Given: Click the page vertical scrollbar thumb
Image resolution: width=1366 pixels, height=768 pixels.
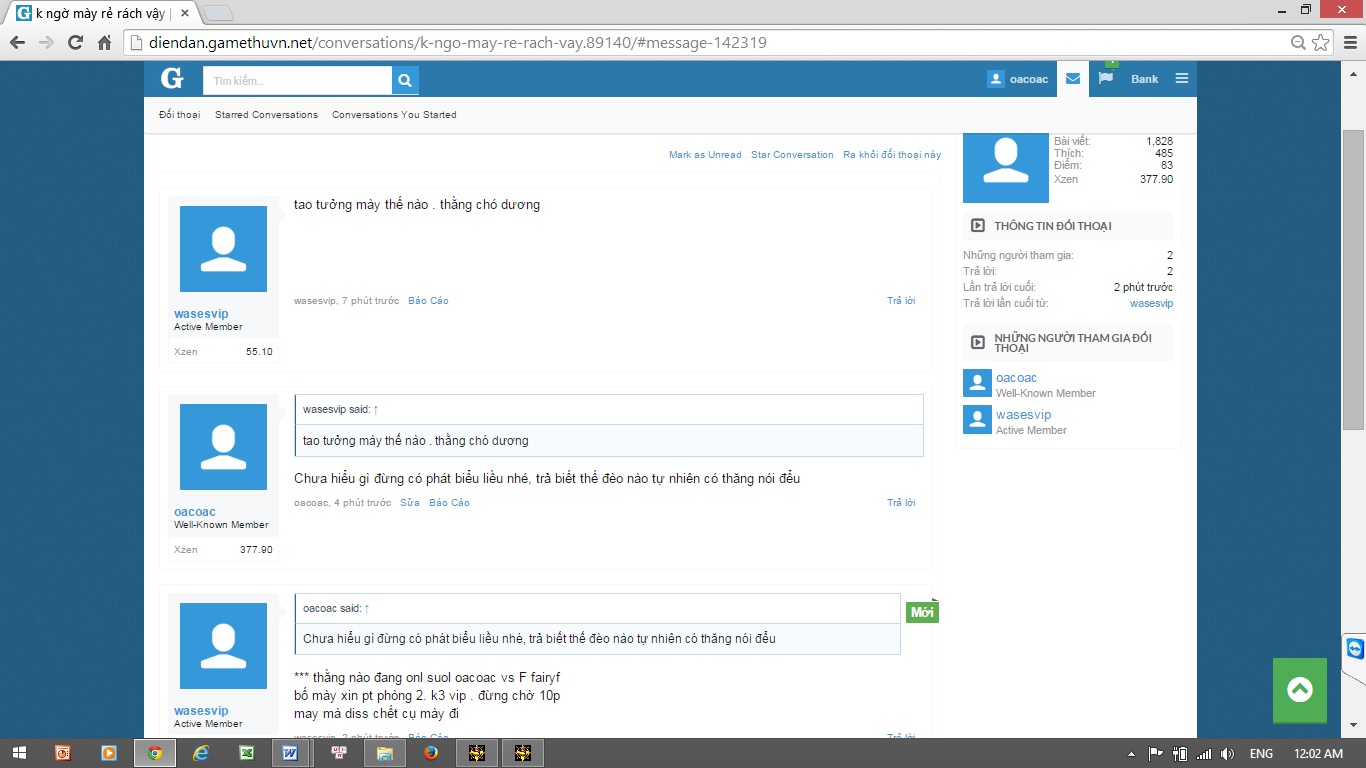Looking at the screenshot, I should pos(1352,280).
